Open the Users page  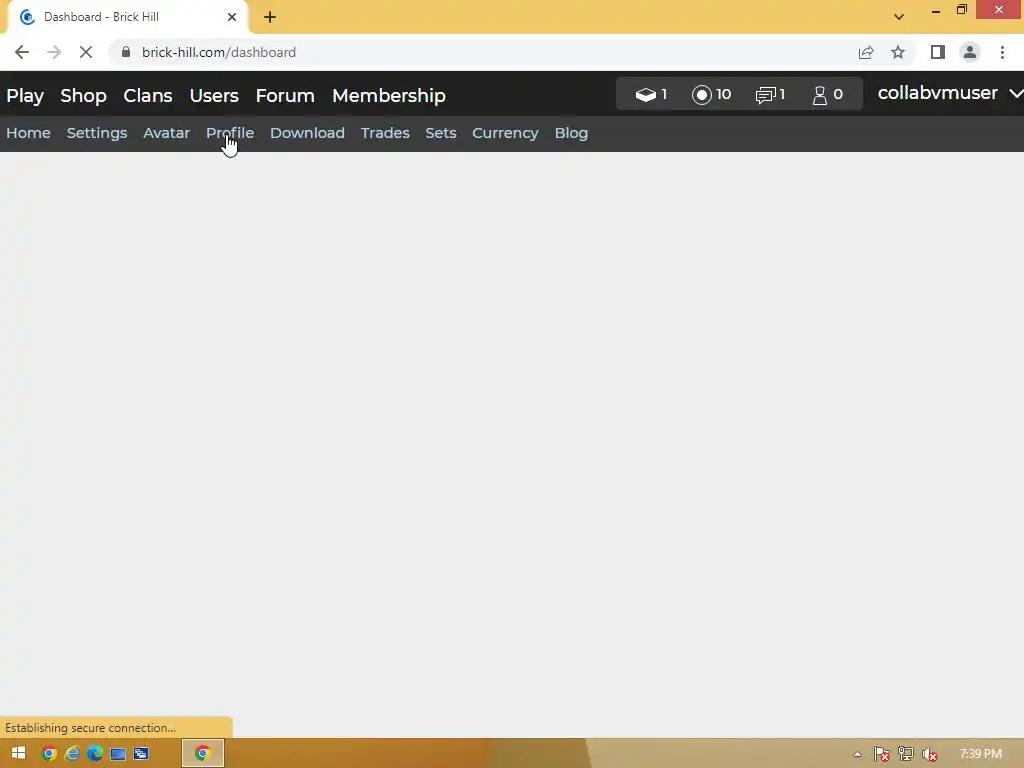(214, 95)
